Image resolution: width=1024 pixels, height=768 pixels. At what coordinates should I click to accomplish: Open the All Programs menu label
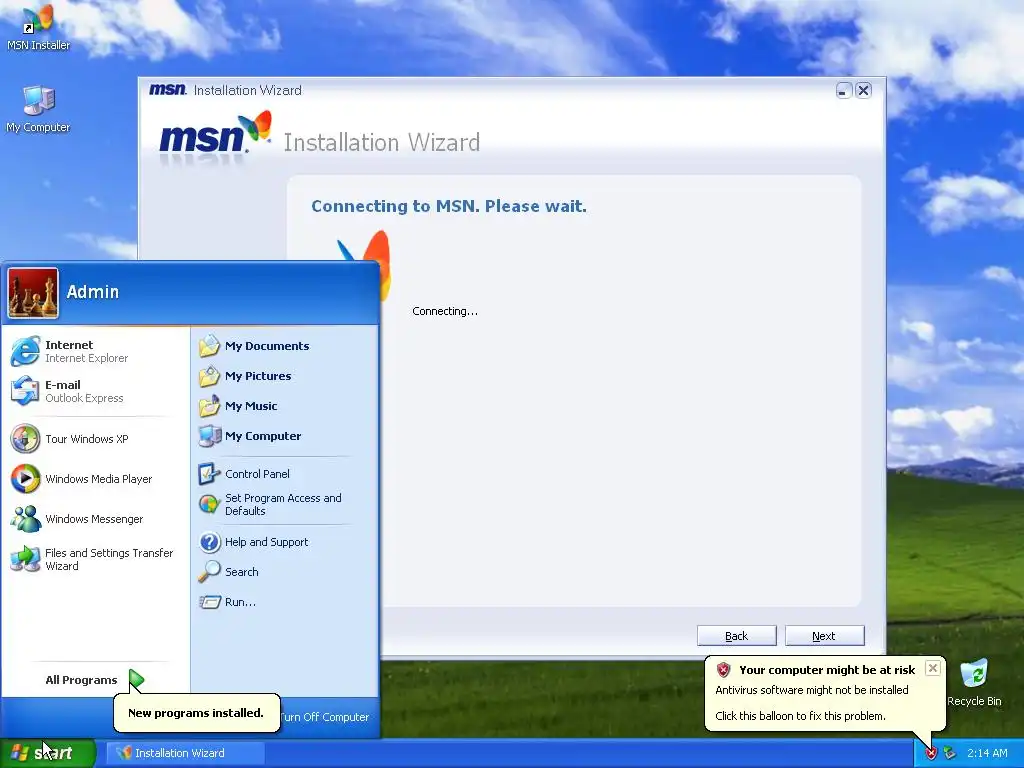pyautogui.click(x=81, y=680)
